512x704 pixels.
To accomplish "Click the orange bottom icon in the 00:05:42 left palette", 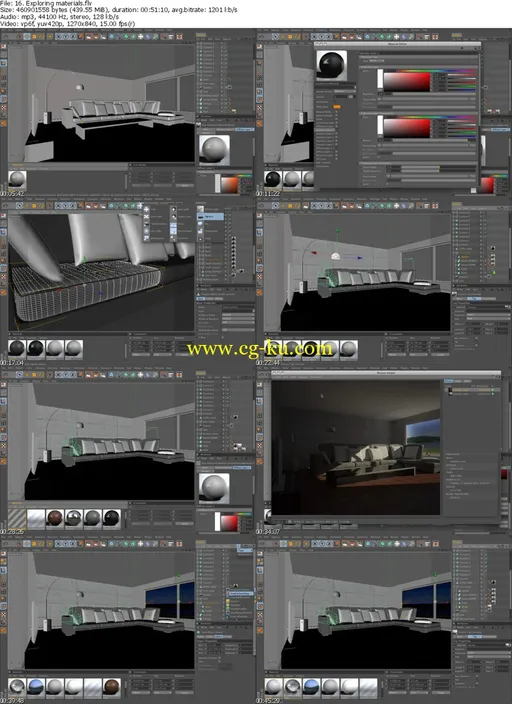I will [4, 123].
